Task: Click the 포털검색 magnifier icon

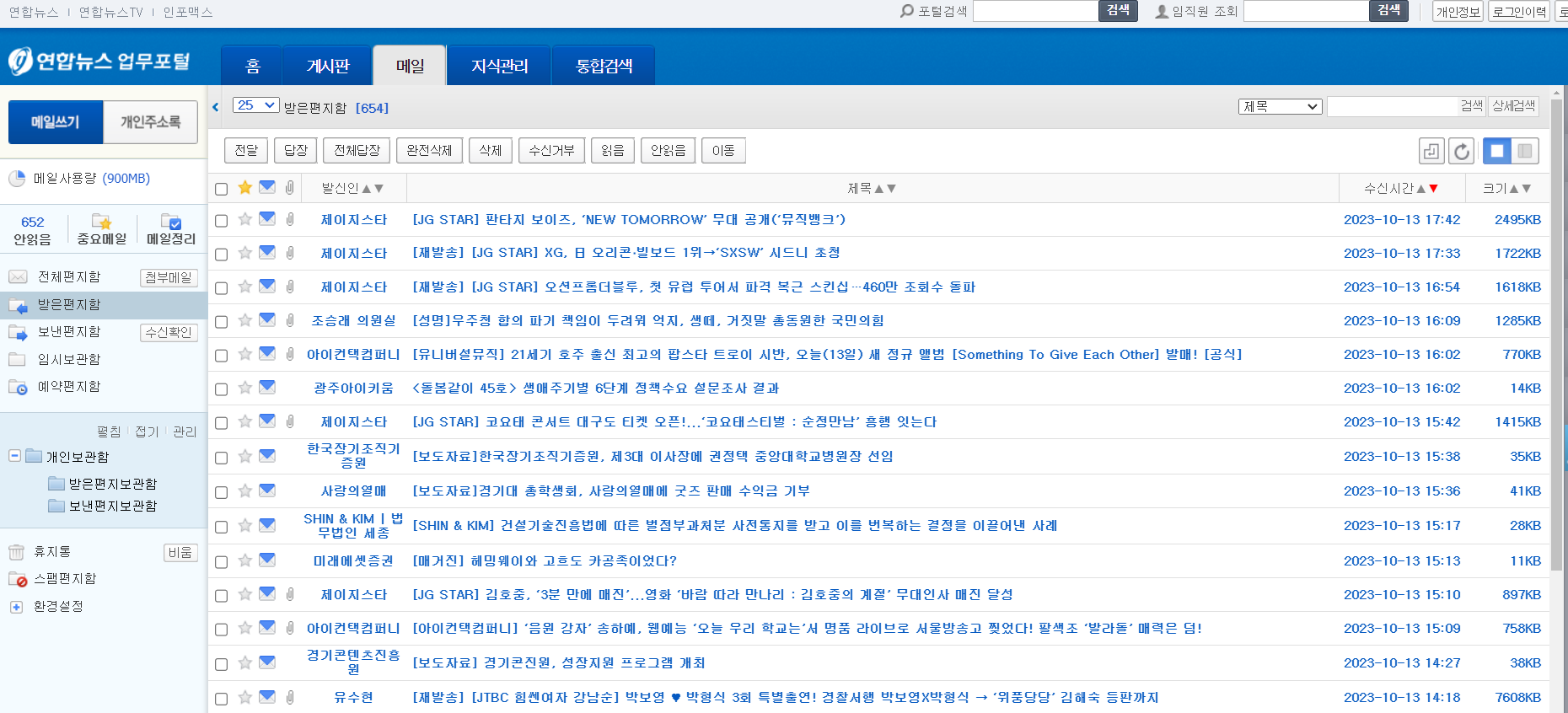Action: coord(907,11)
